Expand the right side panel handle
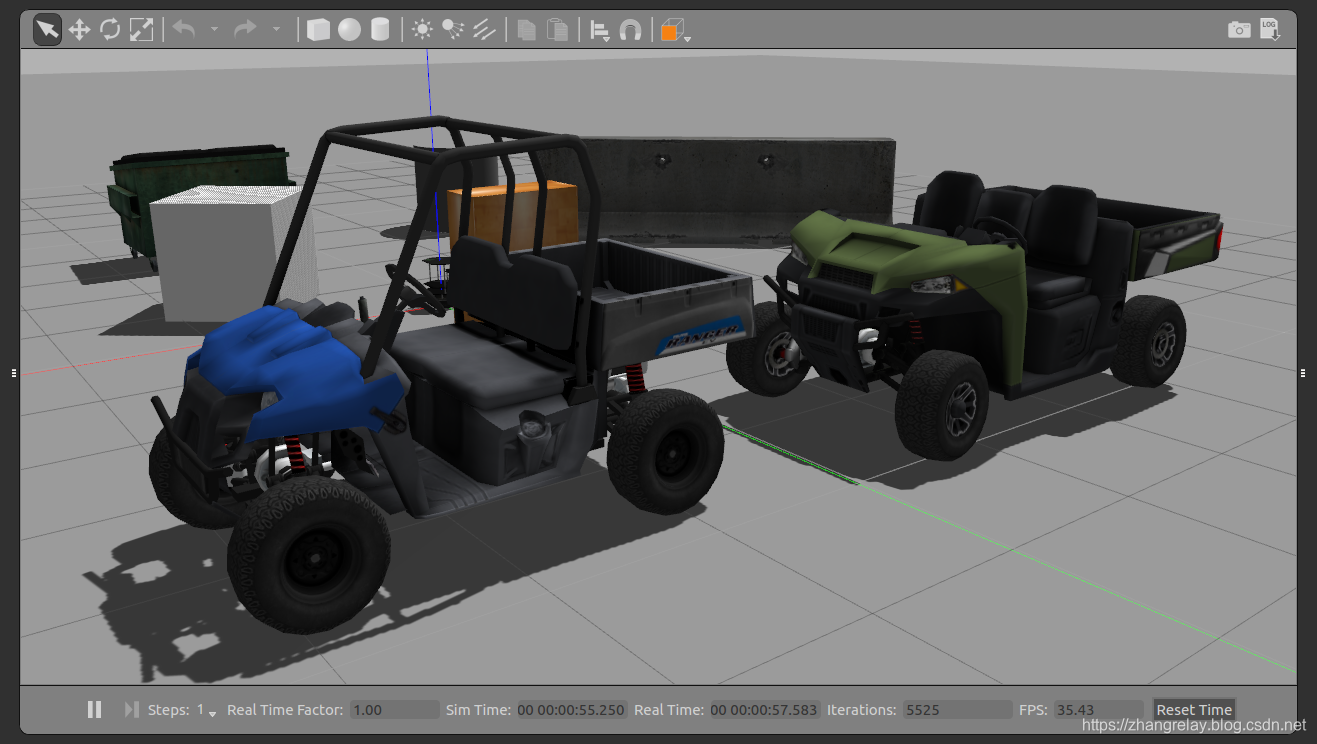 1303,373
